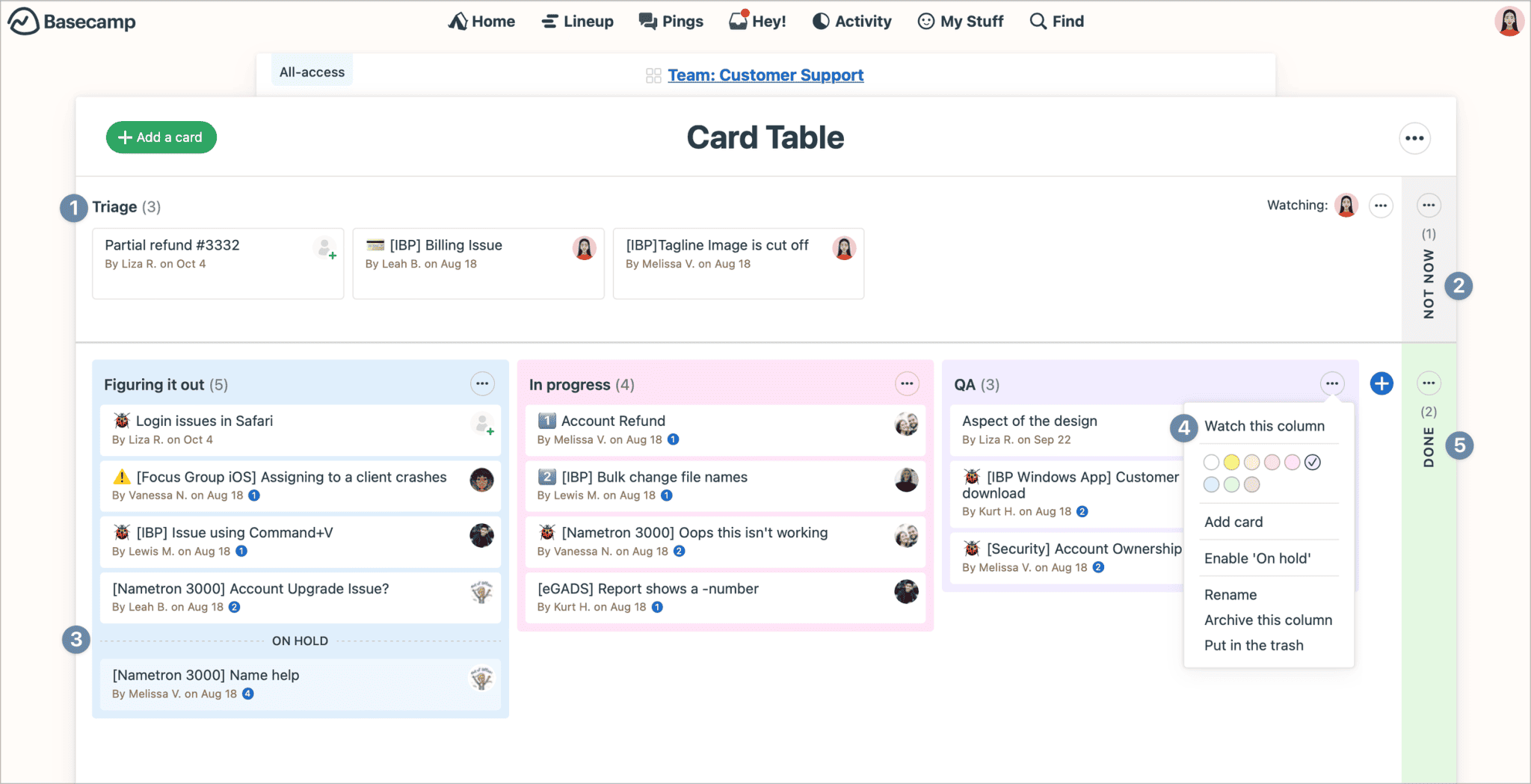Open the Figuring it out column options menu

pyautogui.click(x=482, y=384)
